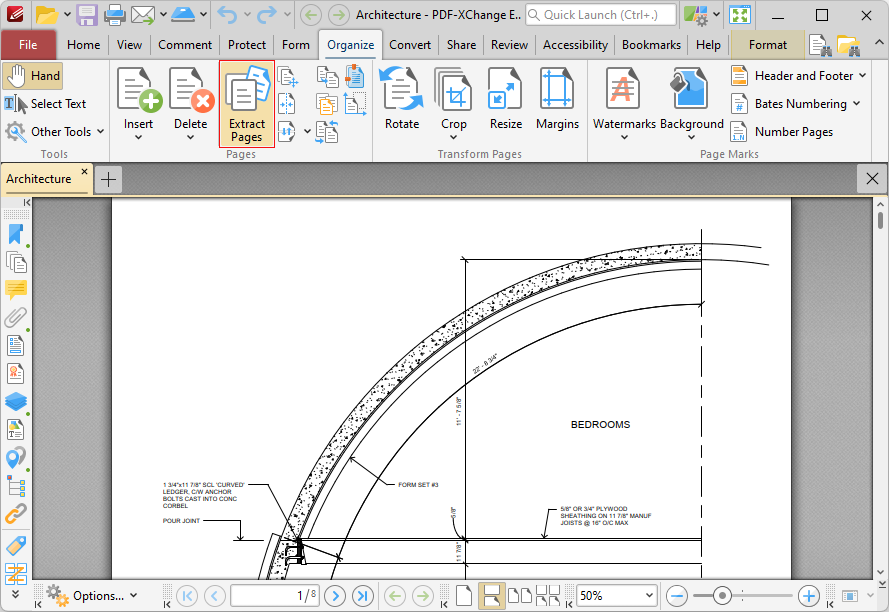Viewport: 889px width, 612px height.
Task: Open the Attachments paperclip pane
Action: click(16, 318)
